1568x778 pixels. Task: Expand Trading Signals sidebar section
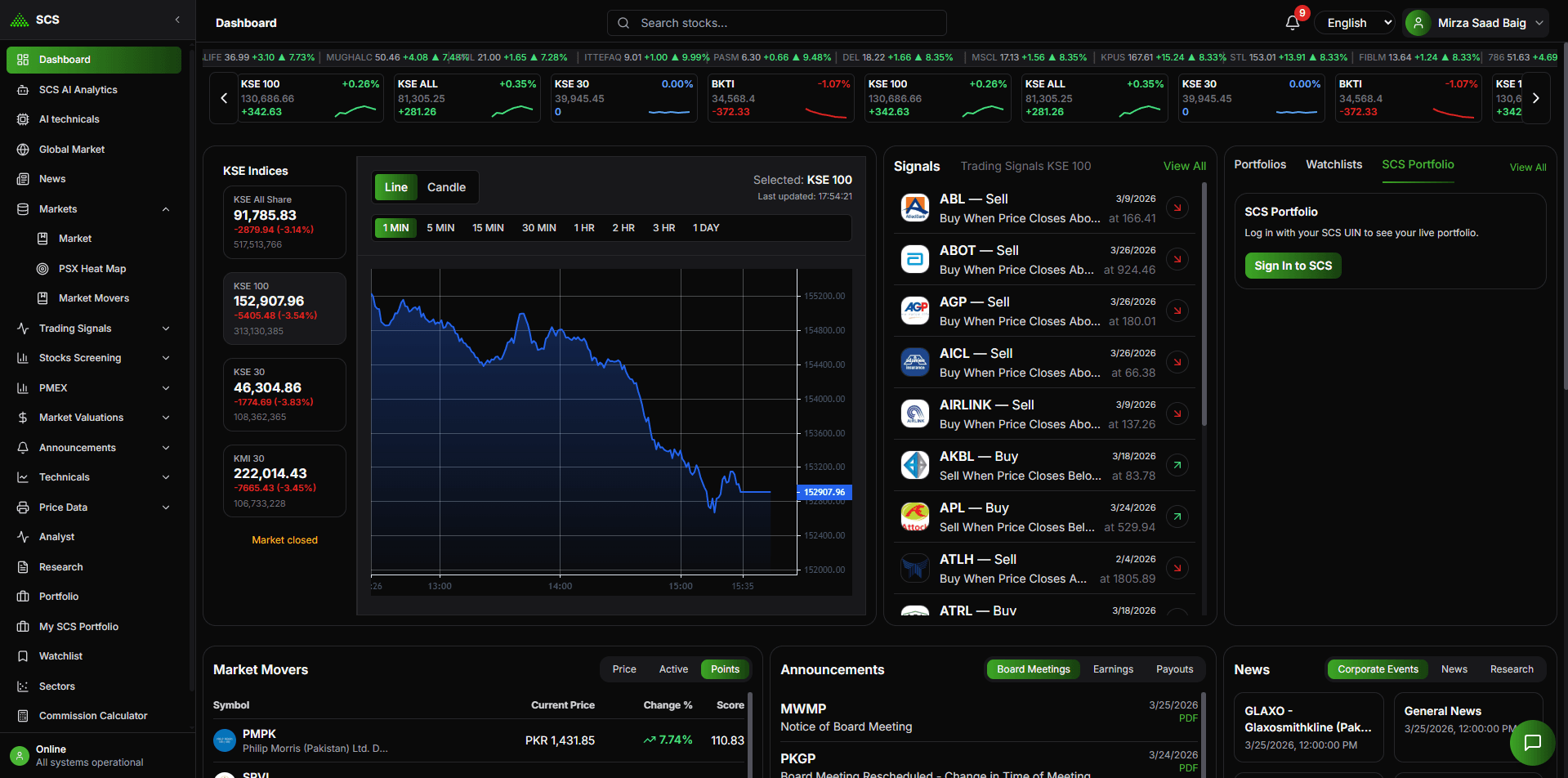pos(94,329)
